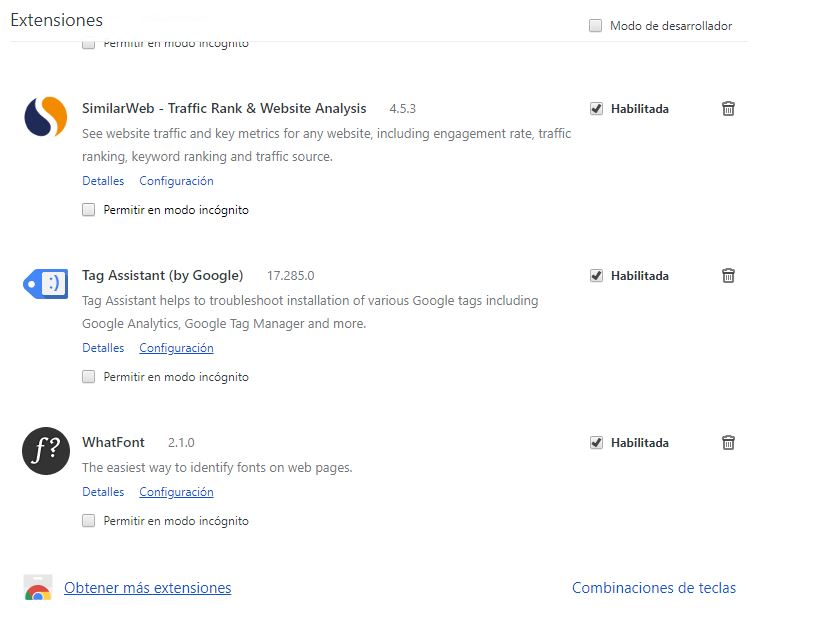Viewport: 825px width, 624px height.
Task: Click the WhatFont extension f? icon
Action: [x=46, y=451]
